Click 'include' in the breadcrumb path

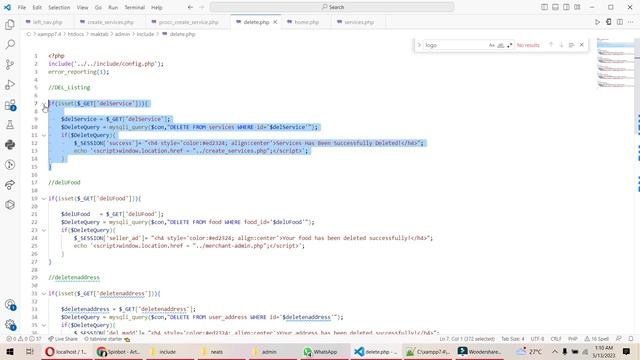145,34
